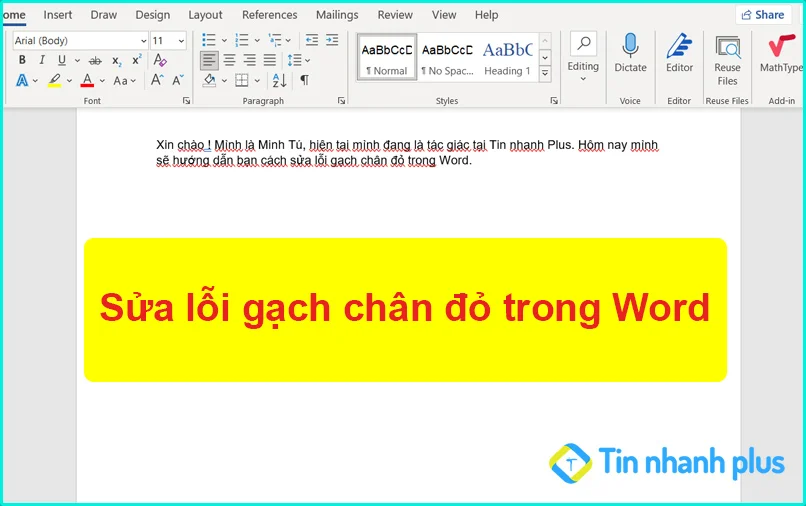This screenshot has width=806, height=506.
Task: Toggle italic formatting
Action: click(x=42, y=60)
